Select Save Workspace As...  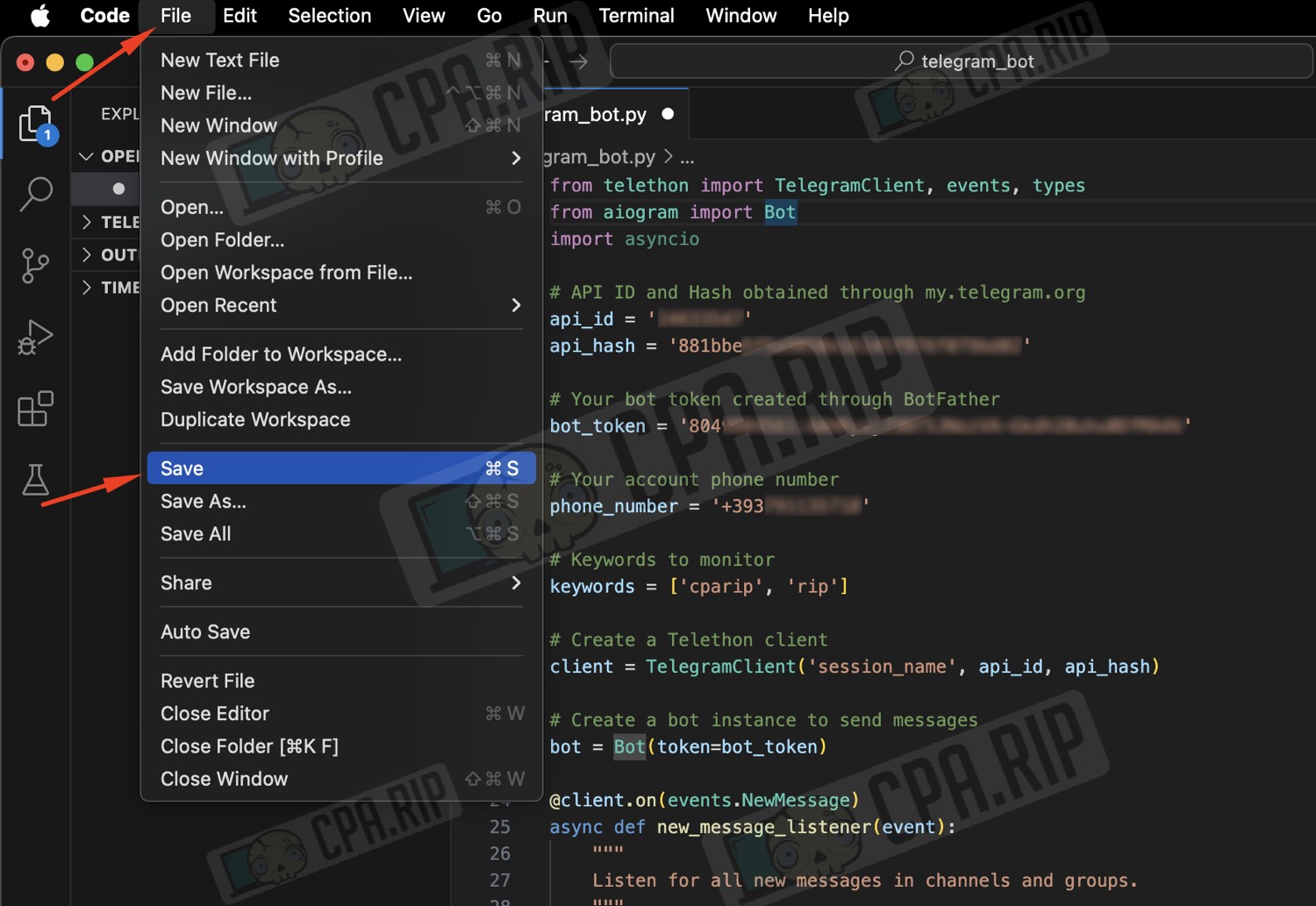point(341,387)
